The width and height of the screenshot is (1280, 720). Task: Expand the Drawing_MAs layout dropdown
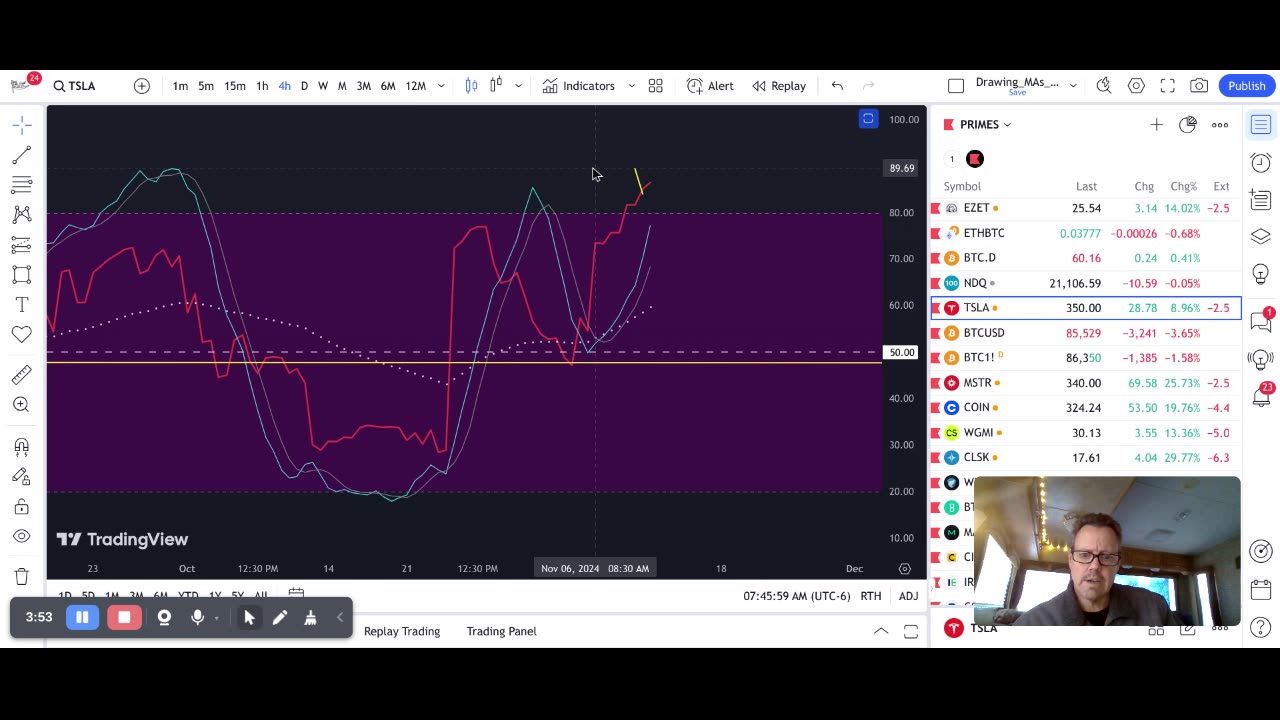1073,86
